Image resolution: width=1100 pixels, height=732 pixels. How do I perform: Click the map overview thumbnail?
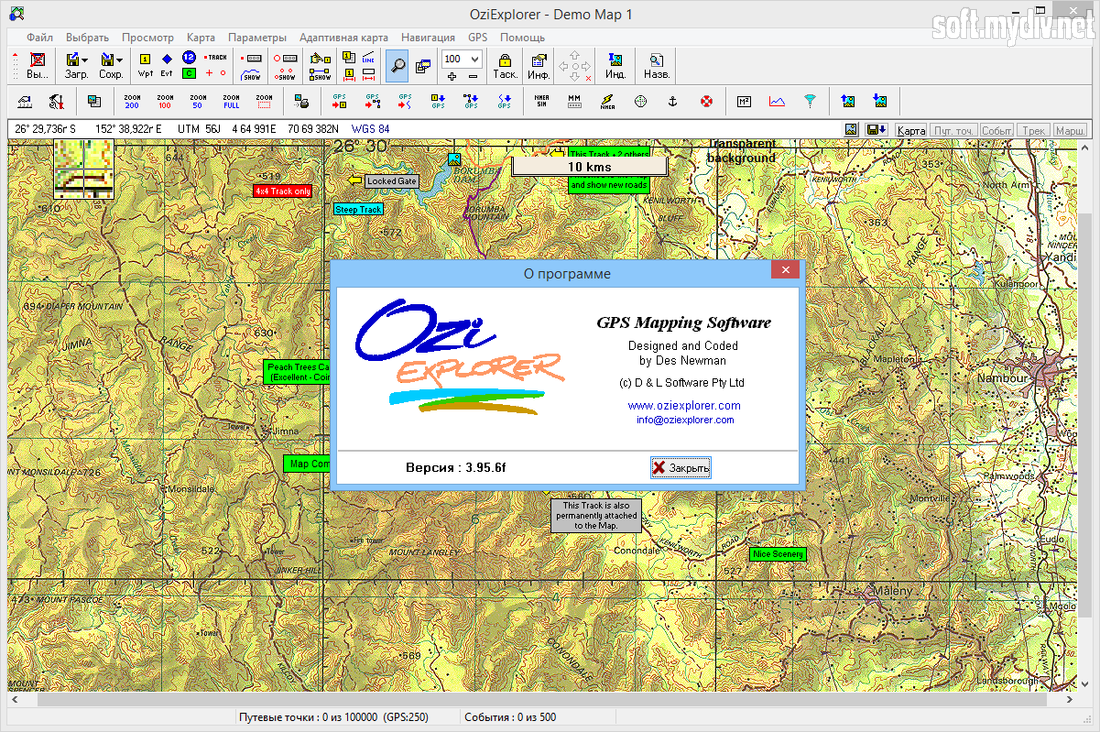click(x=83, y=168)
